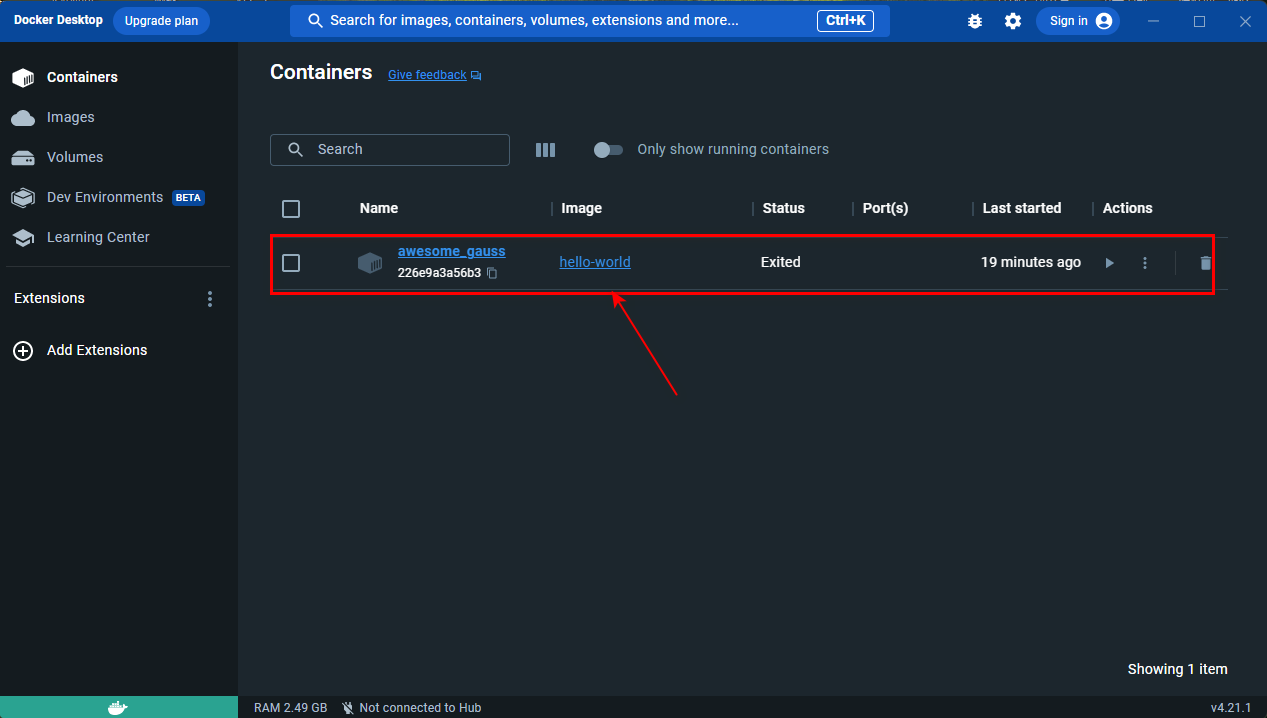Click Add Extensions
Screen dimensions: 1267x718
point(97,350)
